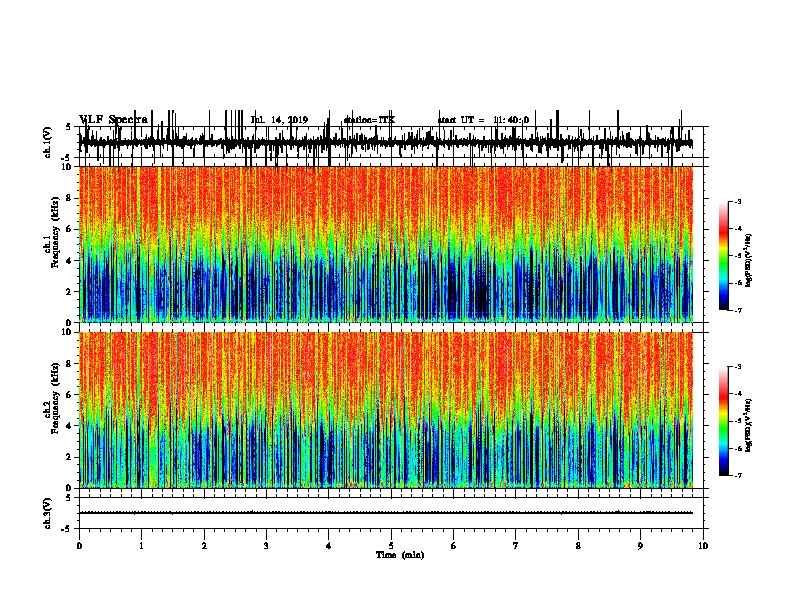Click the ch.2 colorbar log(PSD) unit label

[749, 425]
